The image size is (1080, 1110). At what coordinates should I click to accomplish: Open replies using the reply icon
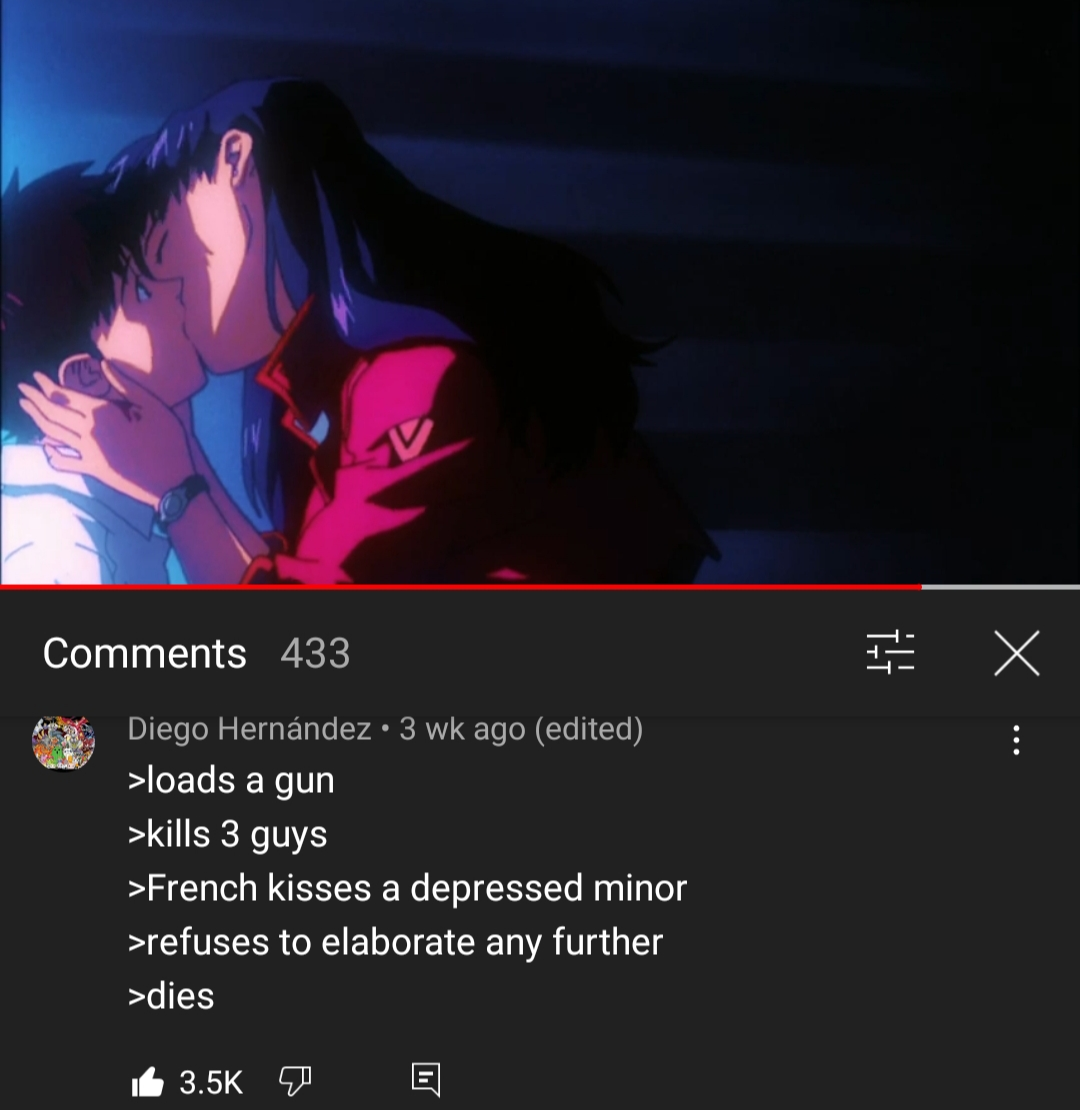(x=426, y=1080)
